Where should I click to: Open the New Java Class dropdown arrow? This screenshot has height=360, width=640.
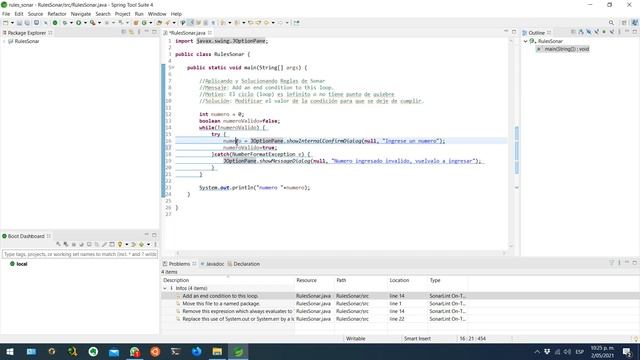coord(151,23)
